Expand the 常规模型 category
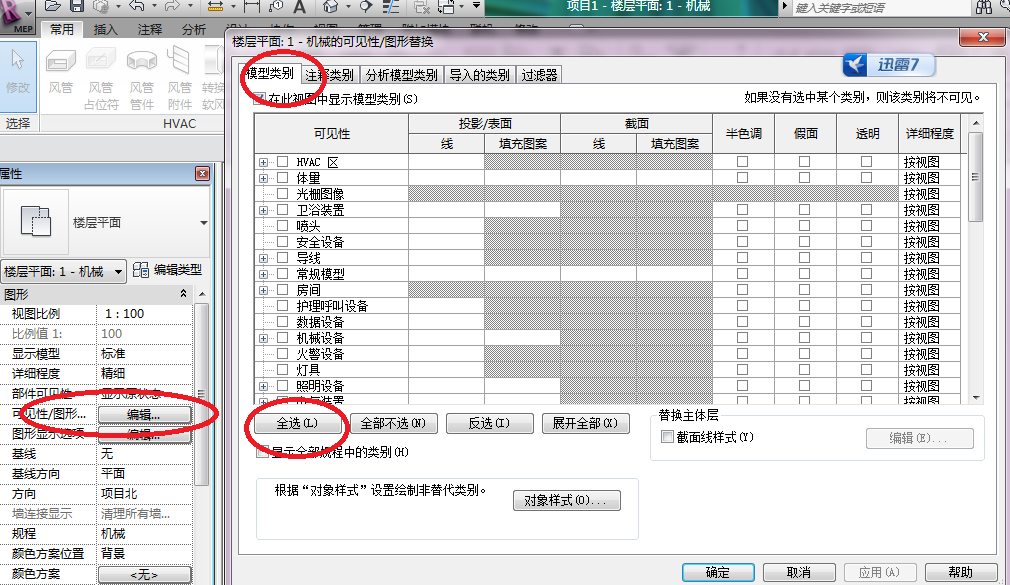The height and width of the screenshot is (585, 1010). click(x=263, y=274)
